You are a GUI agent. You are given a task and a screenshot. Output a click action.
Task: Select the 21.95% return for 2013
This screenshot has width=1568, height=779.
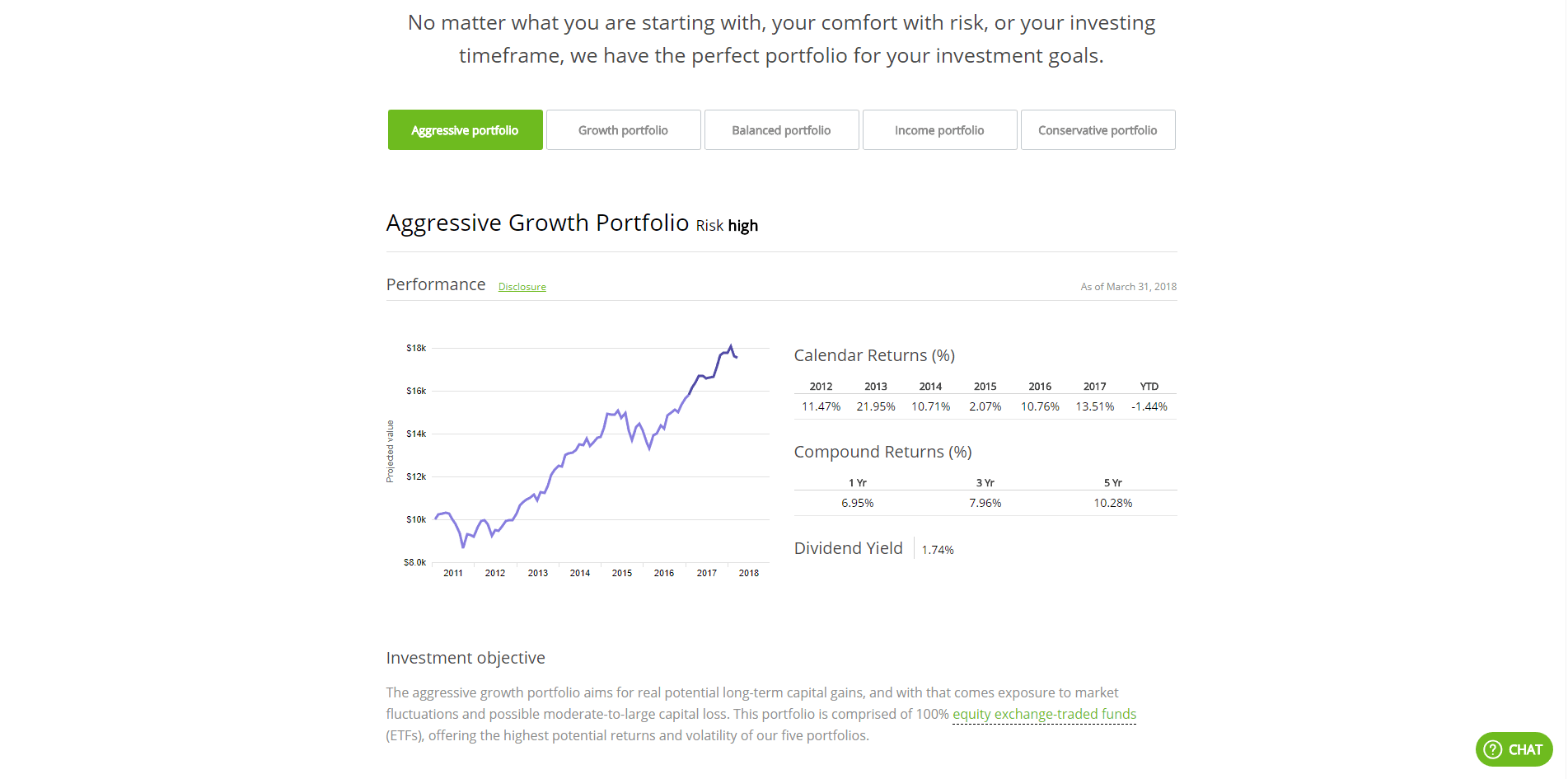coord(875,406)
